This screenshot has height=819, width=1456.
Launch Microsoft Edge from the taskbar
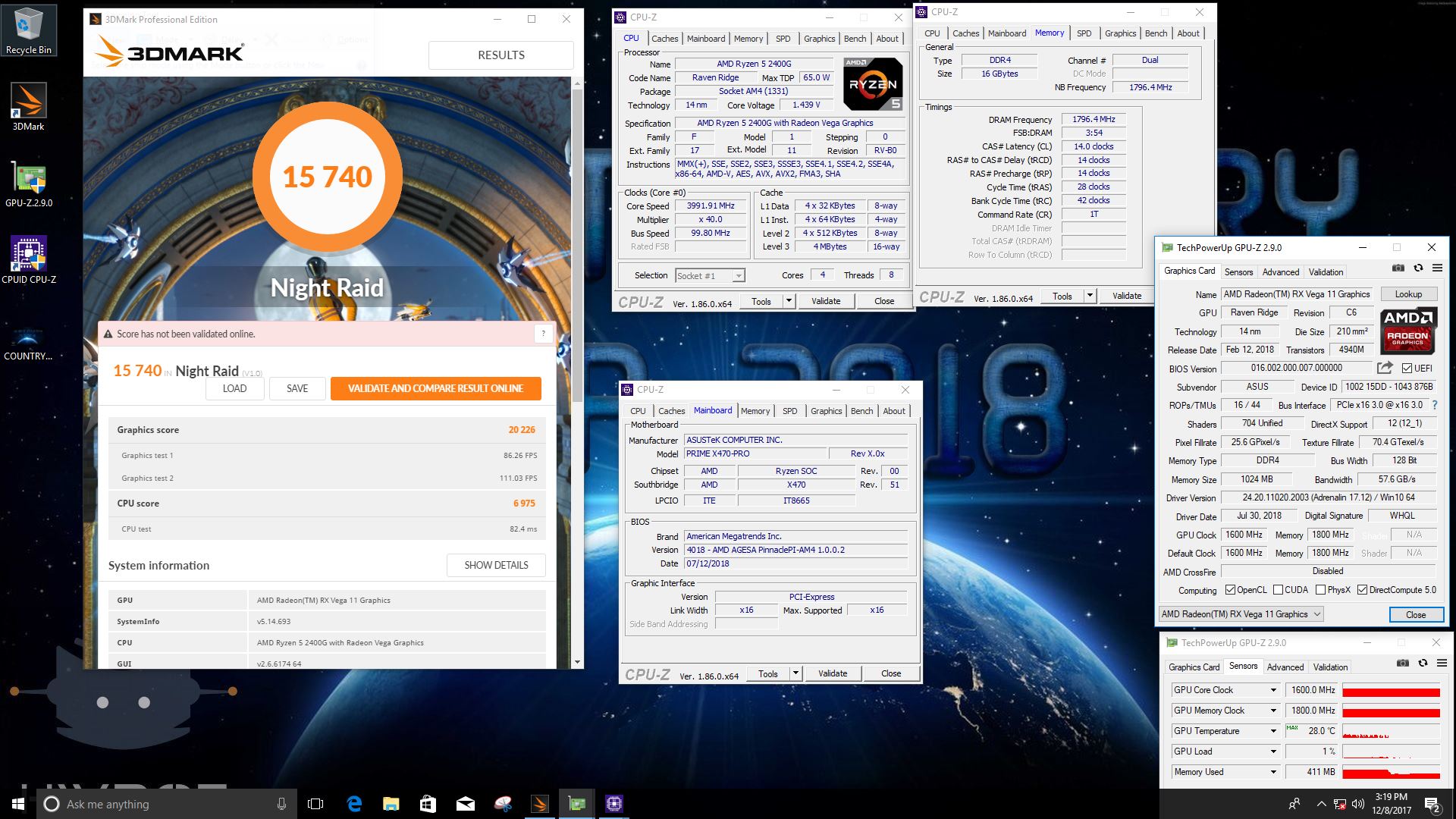[354, 804]
